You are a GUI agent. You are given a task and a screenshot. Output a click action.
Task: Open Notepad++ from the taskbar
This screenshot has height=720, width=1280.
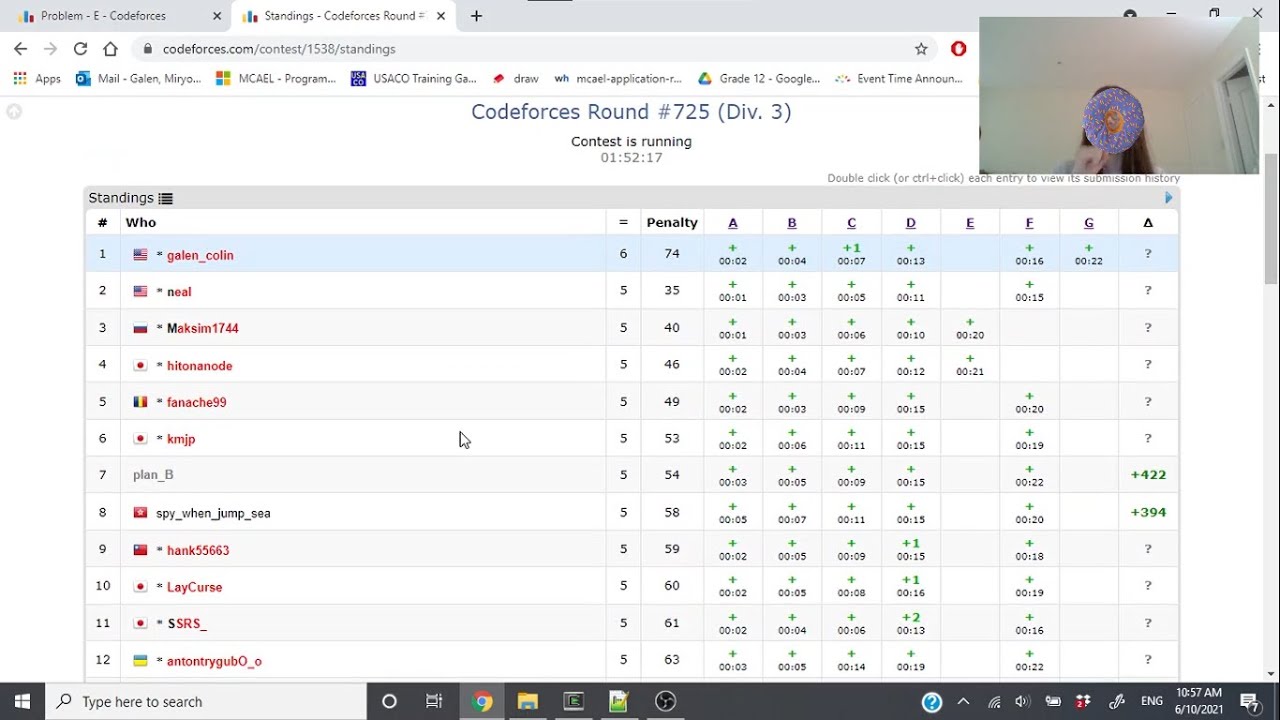click(x=619, y=701)
